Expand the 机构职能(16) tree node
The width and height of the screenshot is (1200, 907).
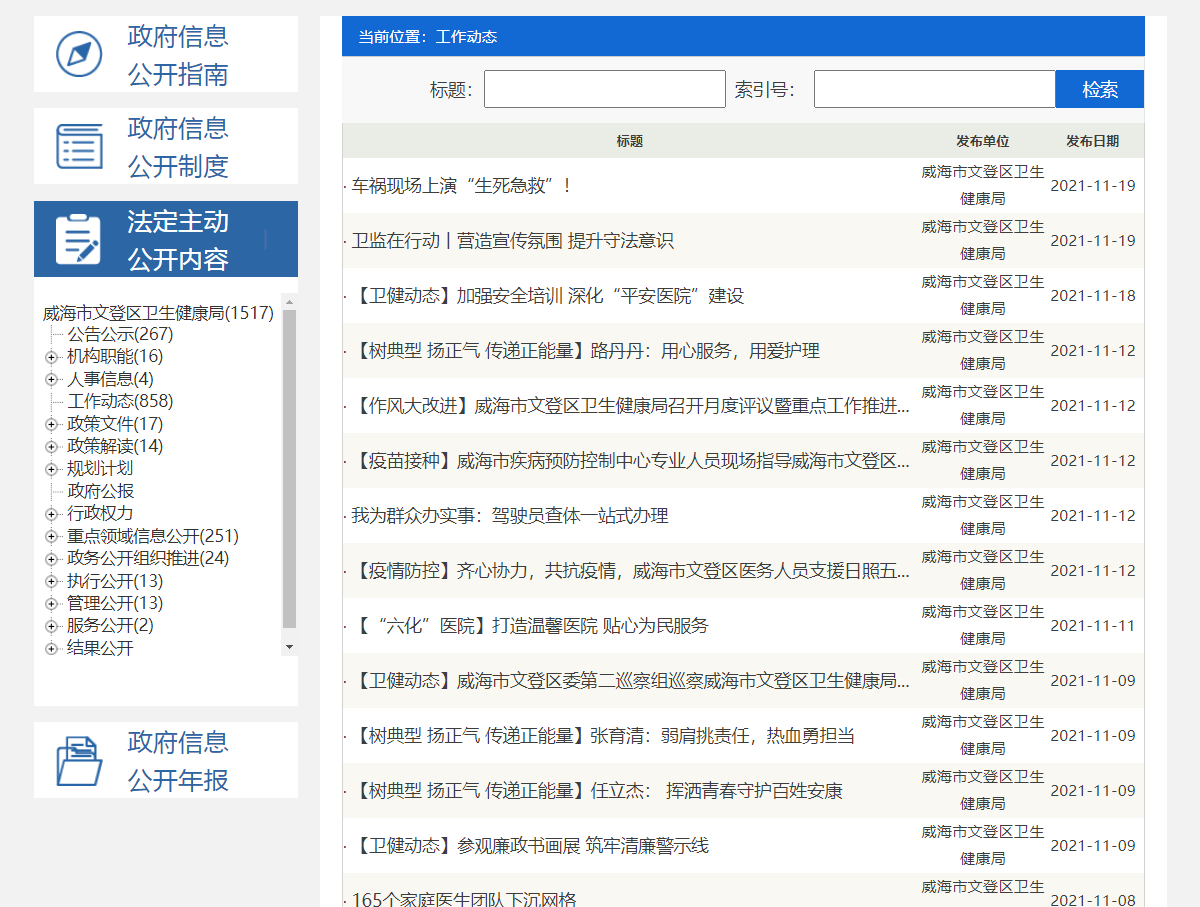click(52, 357)
